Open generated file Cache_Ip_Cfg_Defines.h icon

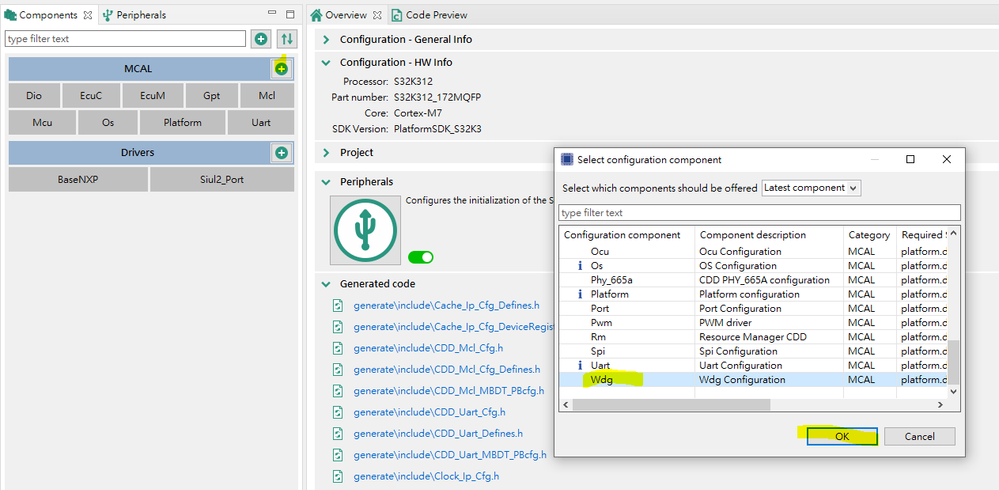(338, 305)
